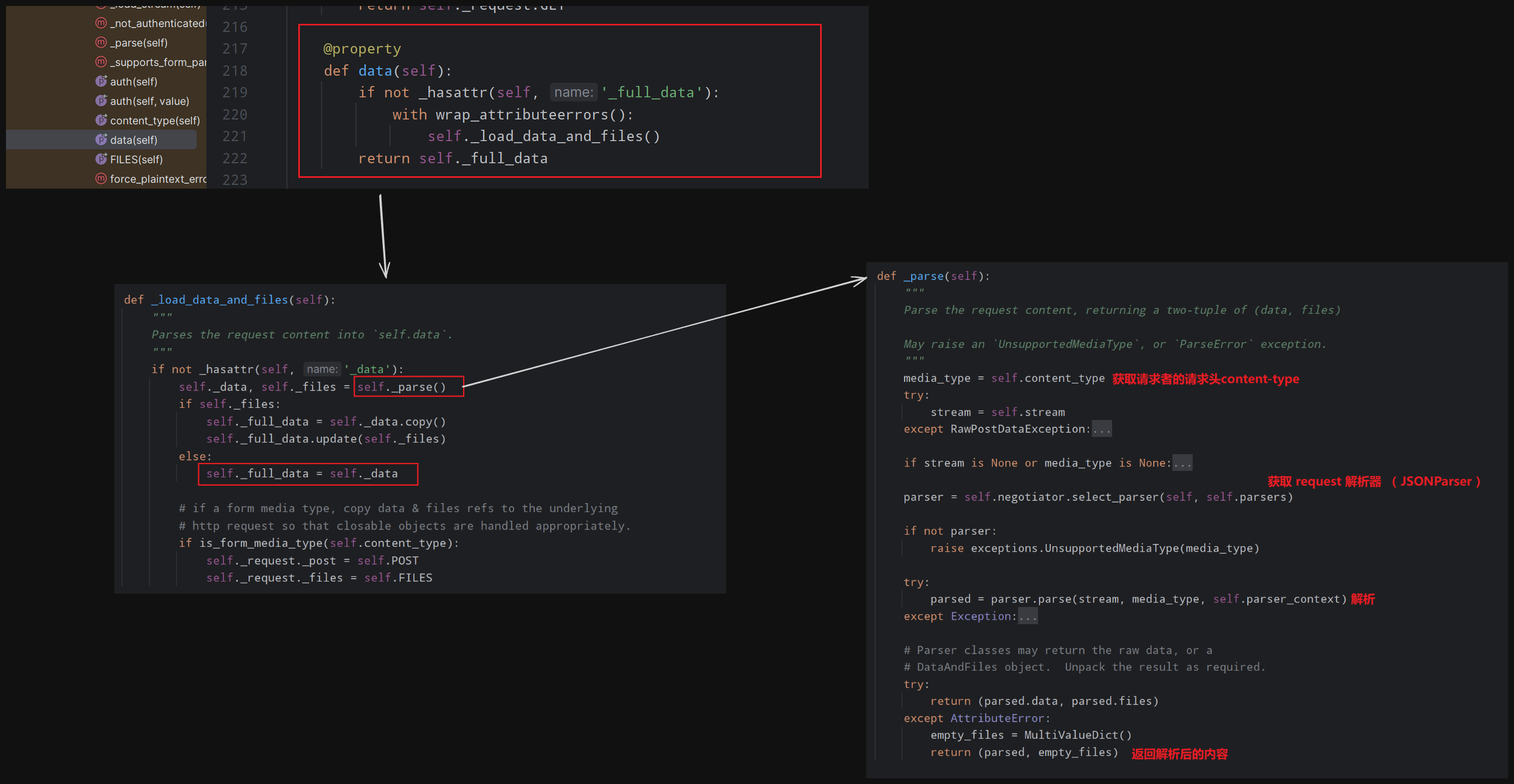1514x784 pixels.
Task: Click the method icon beside _not_authenticated
Action: [101, 23]
